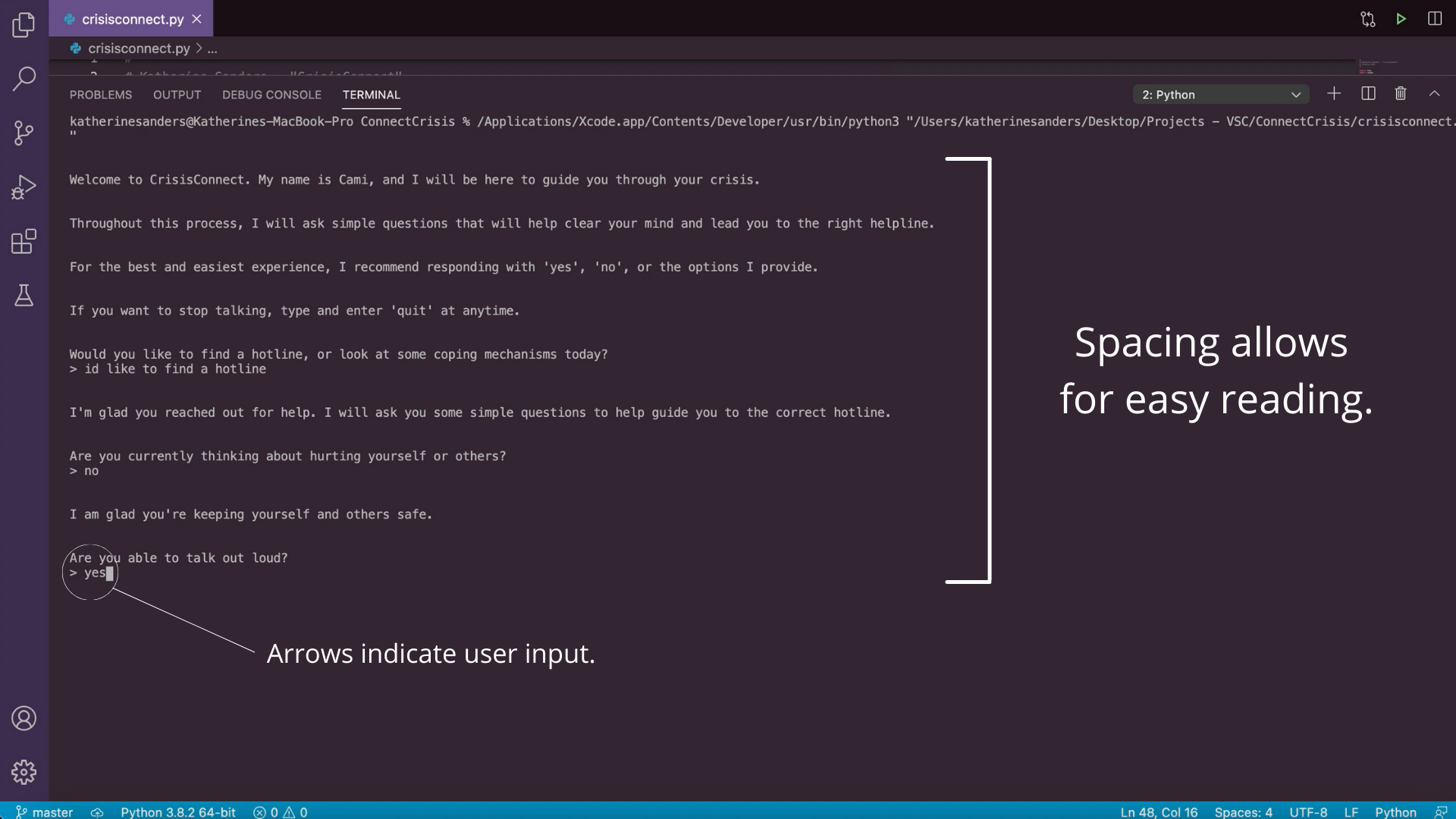Open the Testing flask icon
This screenshot has height=819, width=1456.
click(24, 296)
